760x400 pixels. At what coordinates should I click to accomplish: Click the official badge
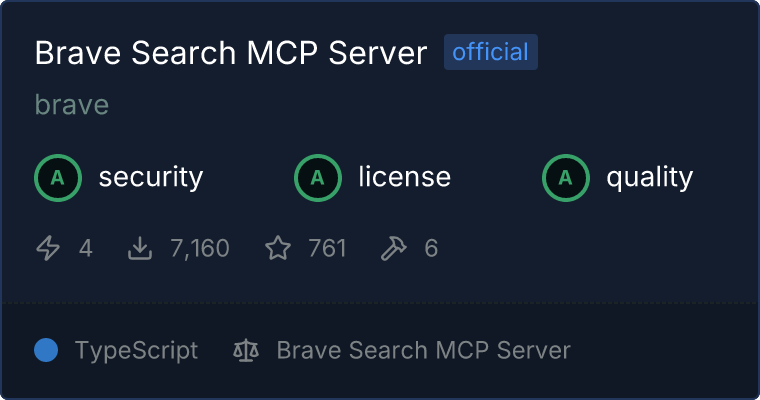coord(491,52)
